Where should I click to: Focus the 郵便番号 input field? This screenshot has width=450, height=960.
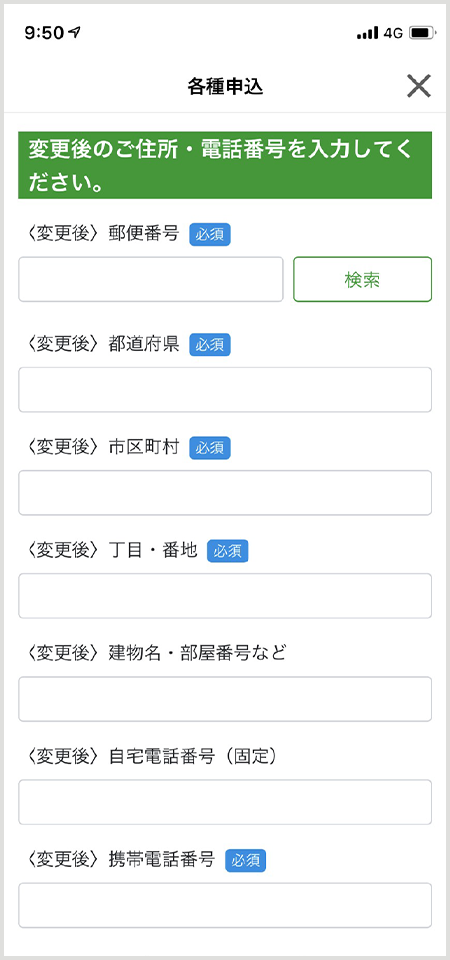click(151, 279)
